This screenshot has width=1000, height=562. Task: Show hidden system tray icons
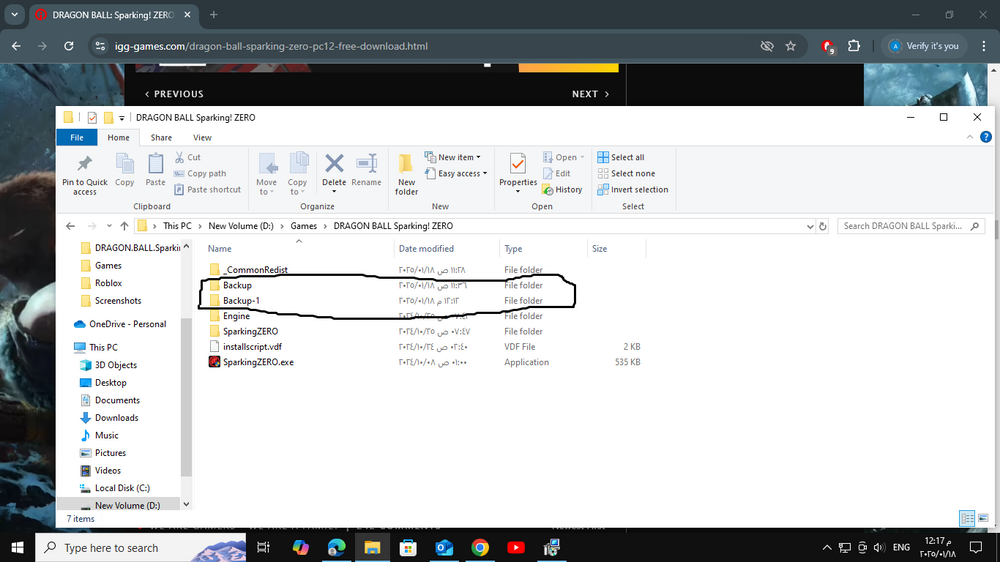(x=827, y=547)
